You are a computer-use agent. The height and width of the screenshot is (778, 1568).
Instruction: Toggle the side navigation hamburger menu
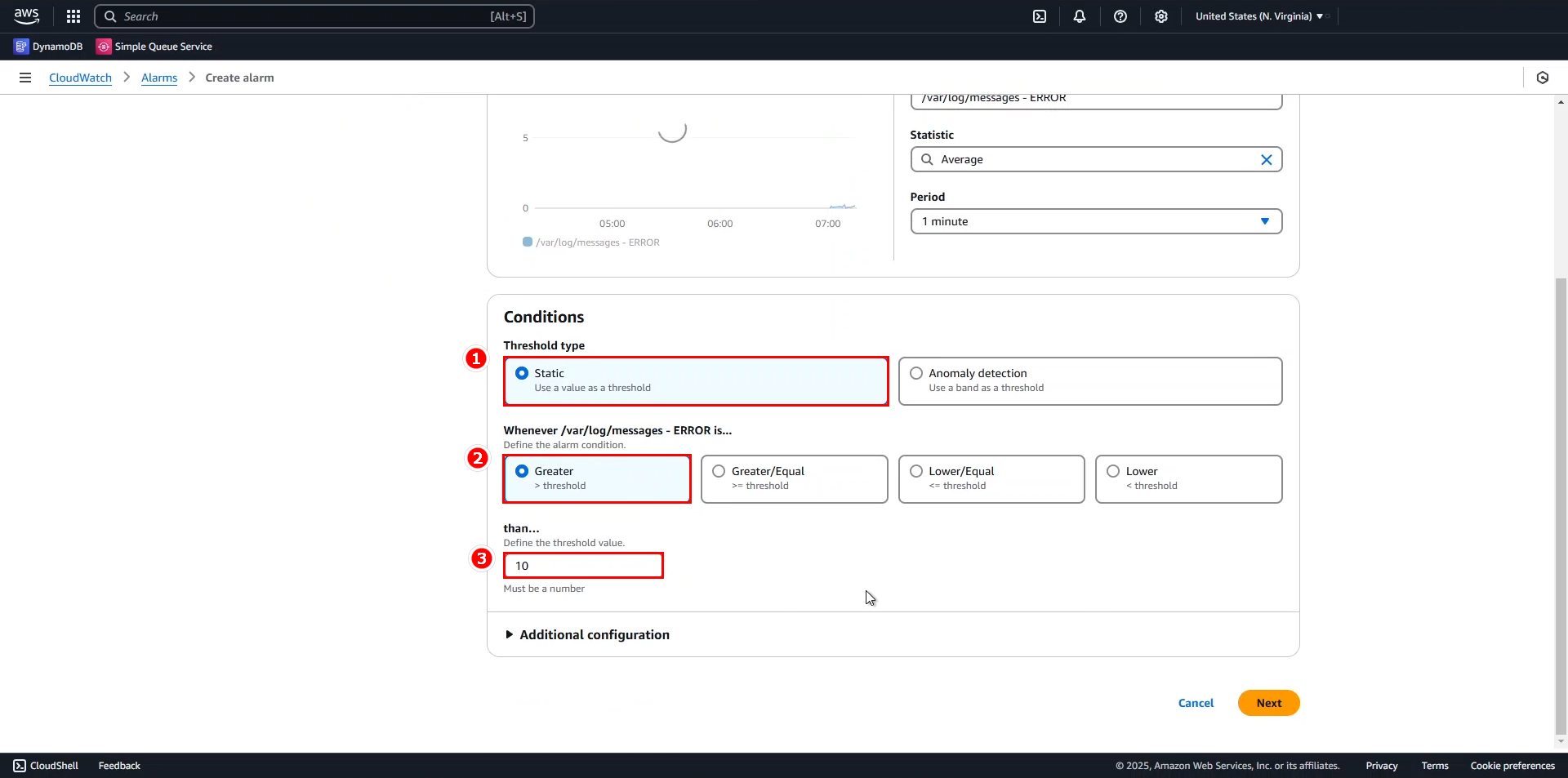(25, 78)
